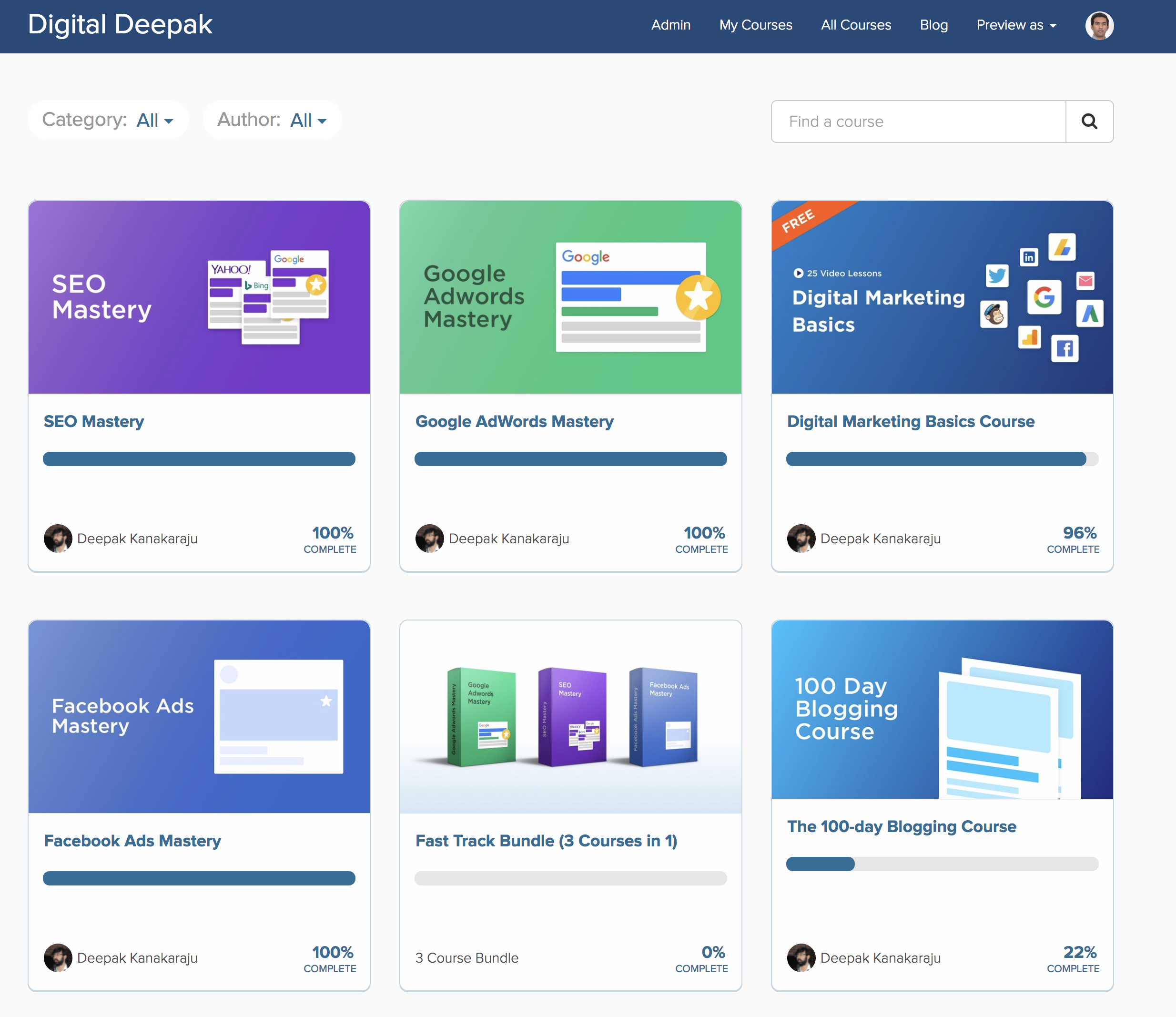The image size is (1176, 1017).
Task: Click the Find a course search field
Action: click(x=918, y=122)
